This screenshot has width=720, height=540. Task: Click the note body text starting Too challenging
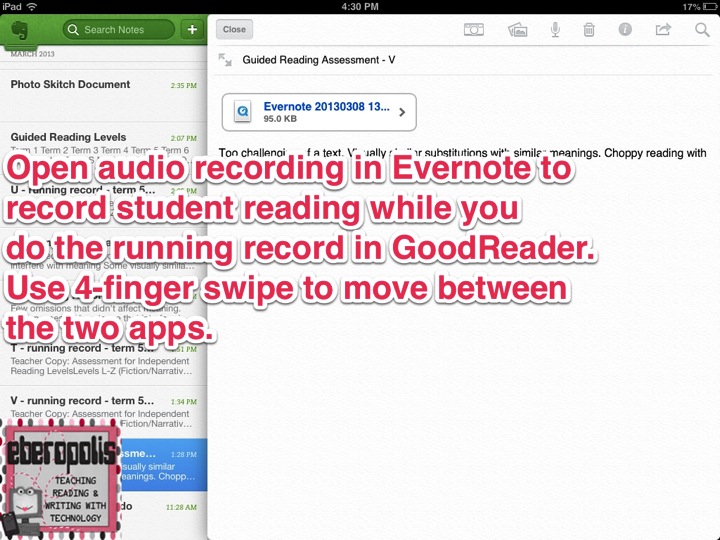(x=462, y=152)
